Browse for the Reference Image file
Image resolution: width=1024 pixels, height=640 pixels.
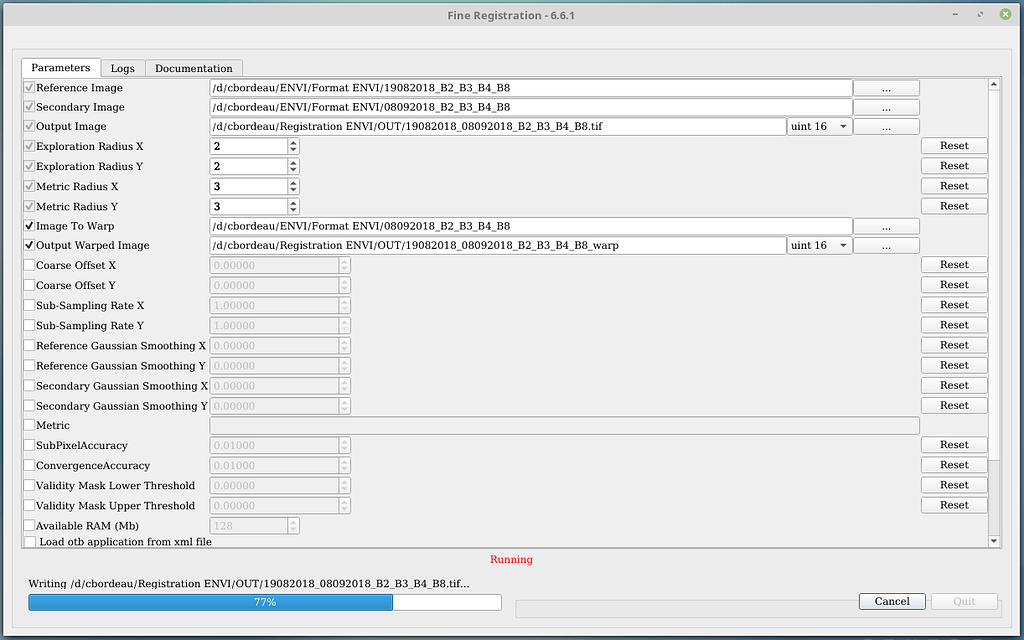tap(885, 87)
